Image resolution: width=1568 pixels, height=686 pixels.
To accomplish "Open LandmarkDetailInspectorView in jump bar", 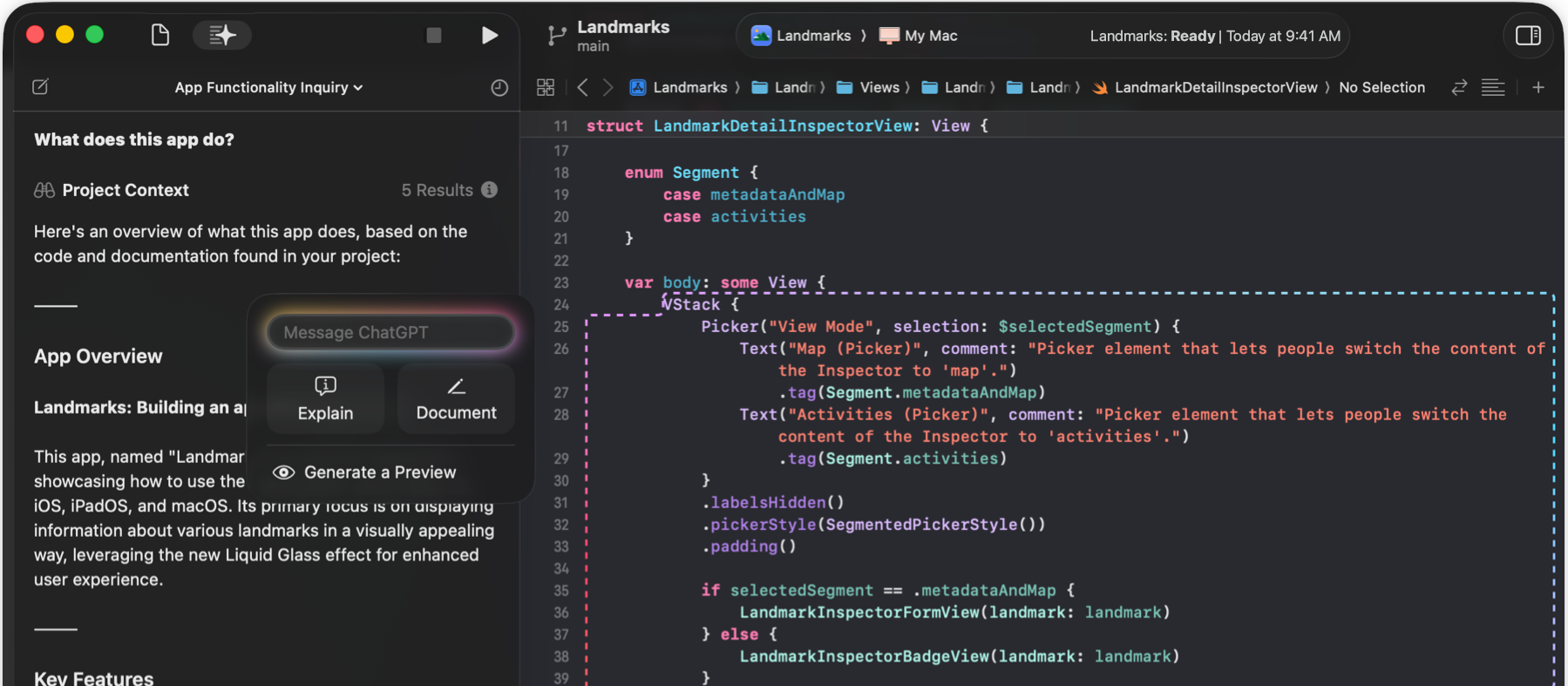I will pyautogui.click(x=1205, y=87).
